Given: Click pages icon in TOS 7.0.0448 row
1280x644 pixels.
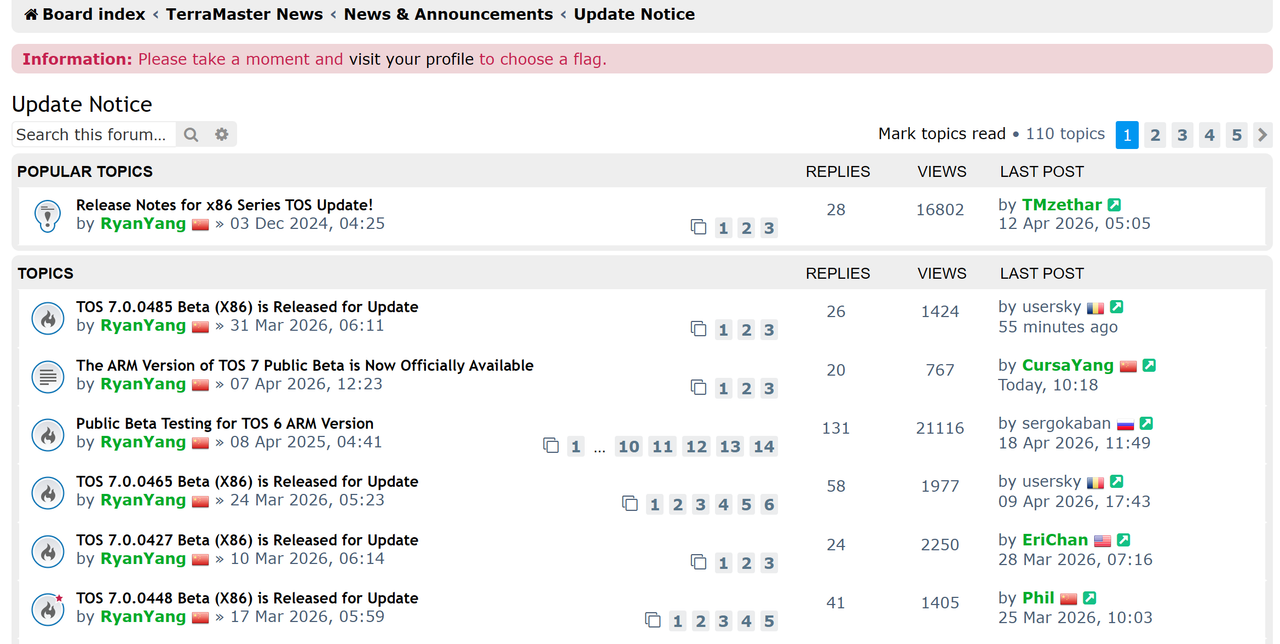Looking at the screenshot, I should point(653,620).
